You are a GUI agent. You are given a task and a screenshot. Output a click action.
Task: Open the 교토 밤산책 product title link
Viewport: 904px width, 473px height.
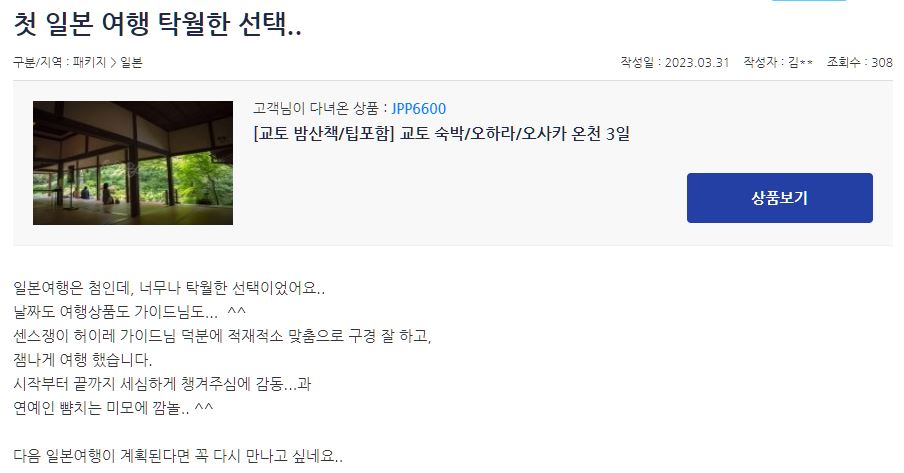point(441,134)
